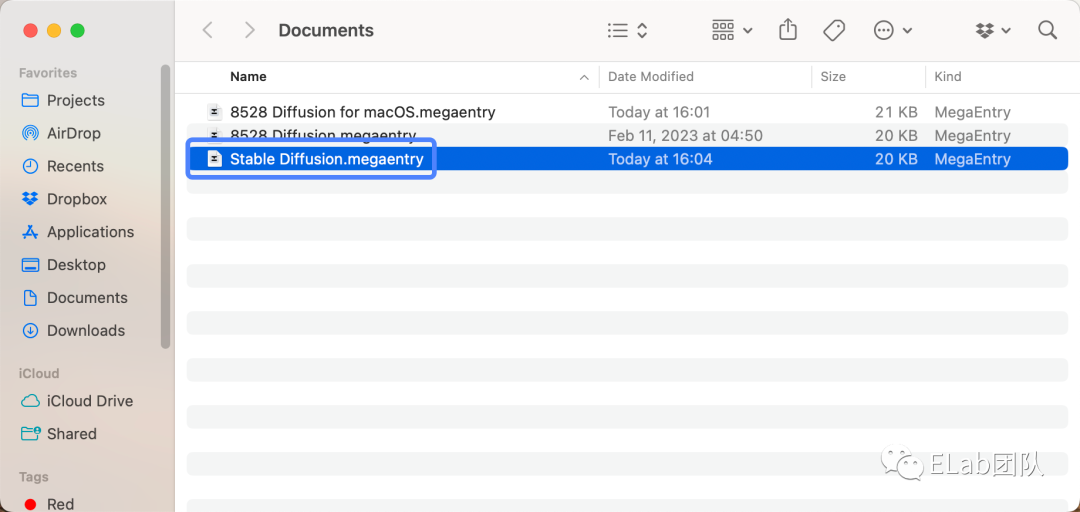Click AirDrop icon in sidebar
Screen dimensions: 1080x512
(30, 133)
